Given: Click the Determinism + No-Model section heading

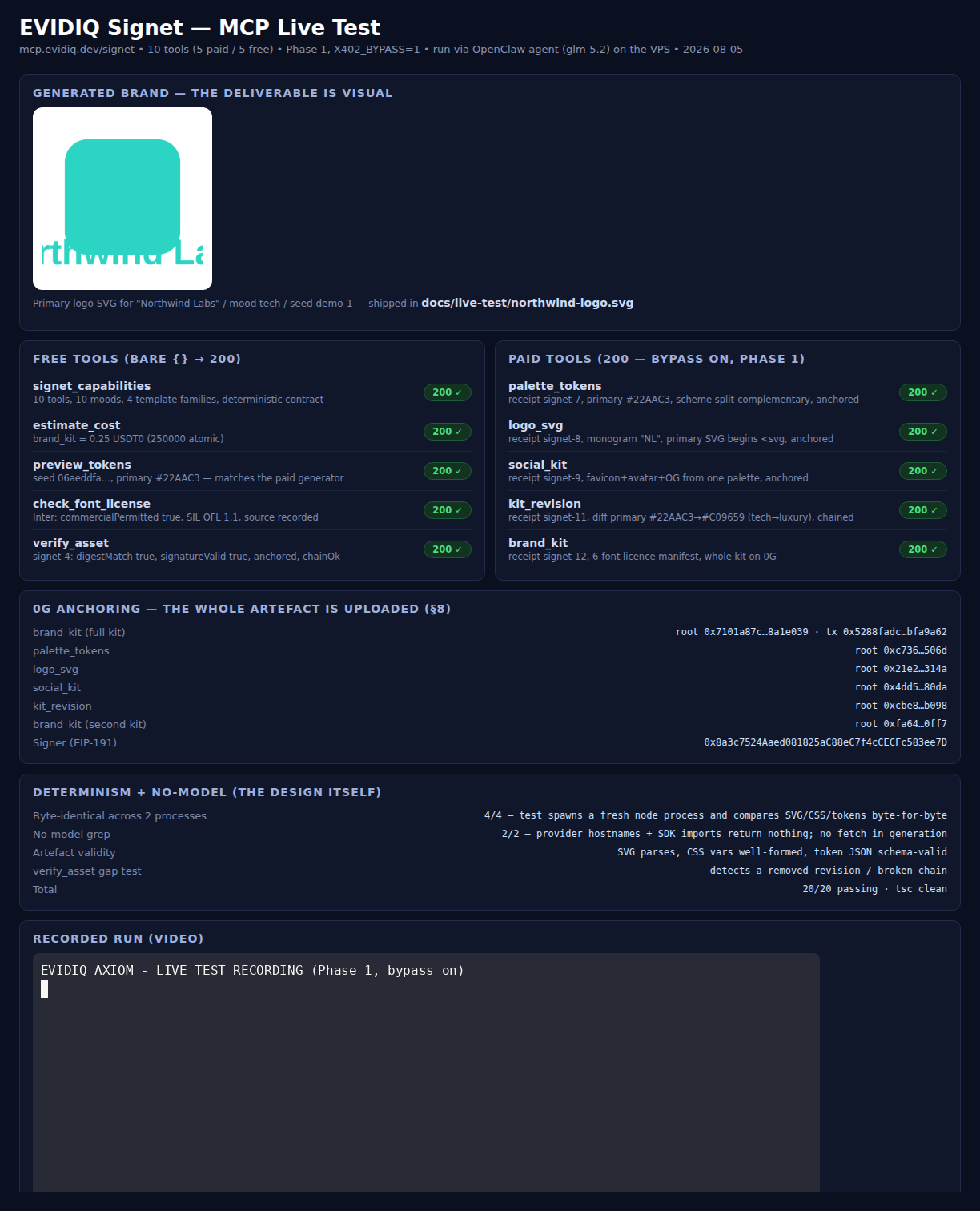Looking at the screenshot, I should [207, 792].
